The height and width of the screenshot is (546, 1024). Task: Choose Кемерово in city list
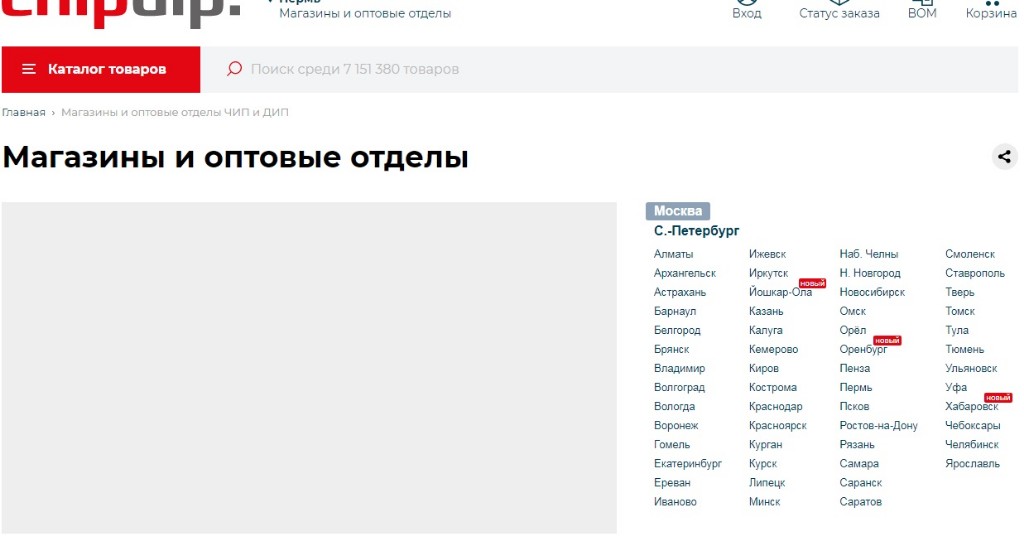pyautogui.click(x=773, y=349)
